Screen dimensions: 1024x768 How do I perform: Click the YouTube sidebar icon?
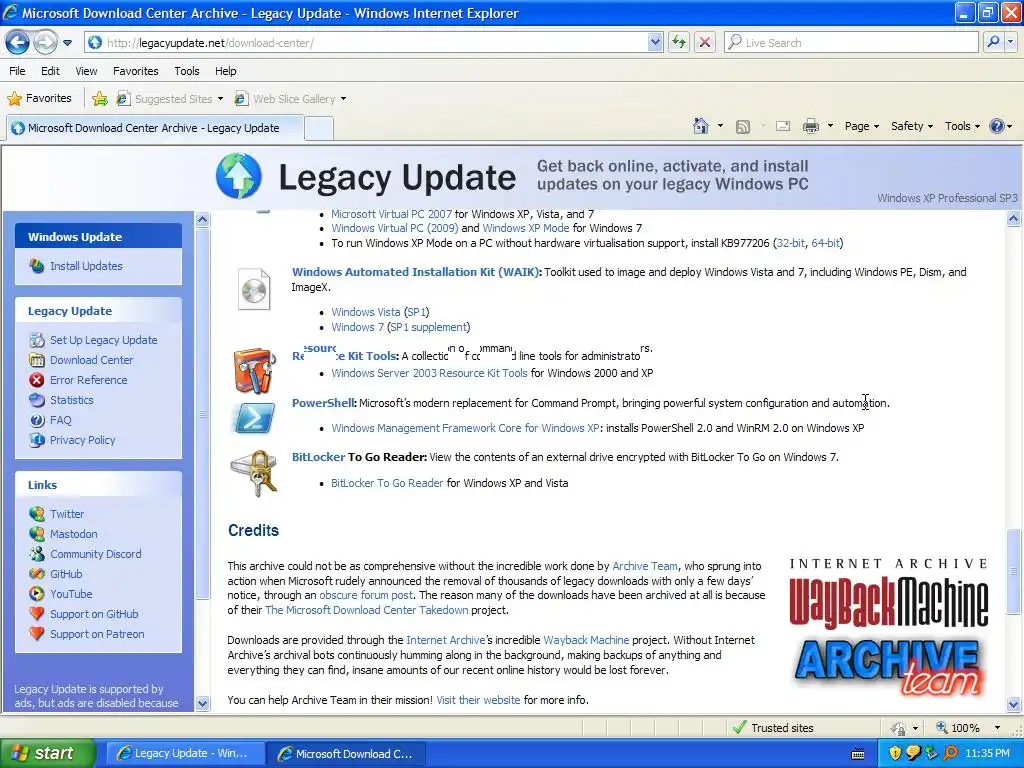[x=37, y=594]
